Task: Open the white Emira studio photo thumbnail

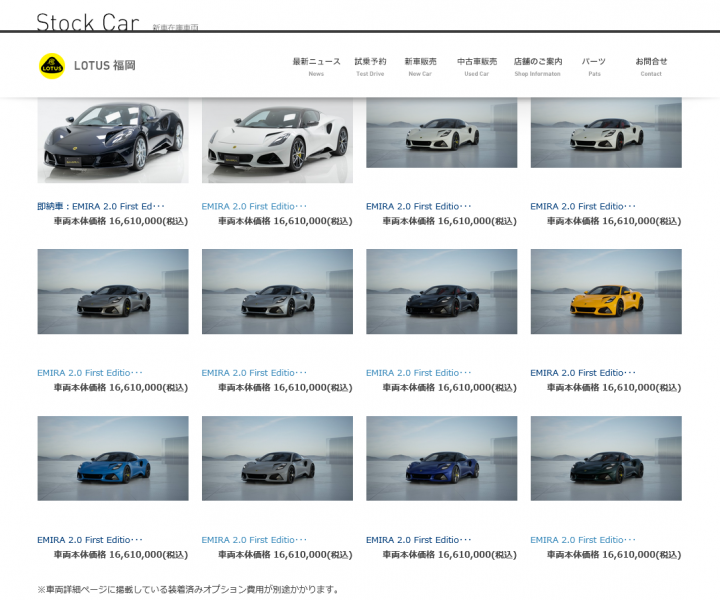Action: pyautogui.click(x=277, y=140)
